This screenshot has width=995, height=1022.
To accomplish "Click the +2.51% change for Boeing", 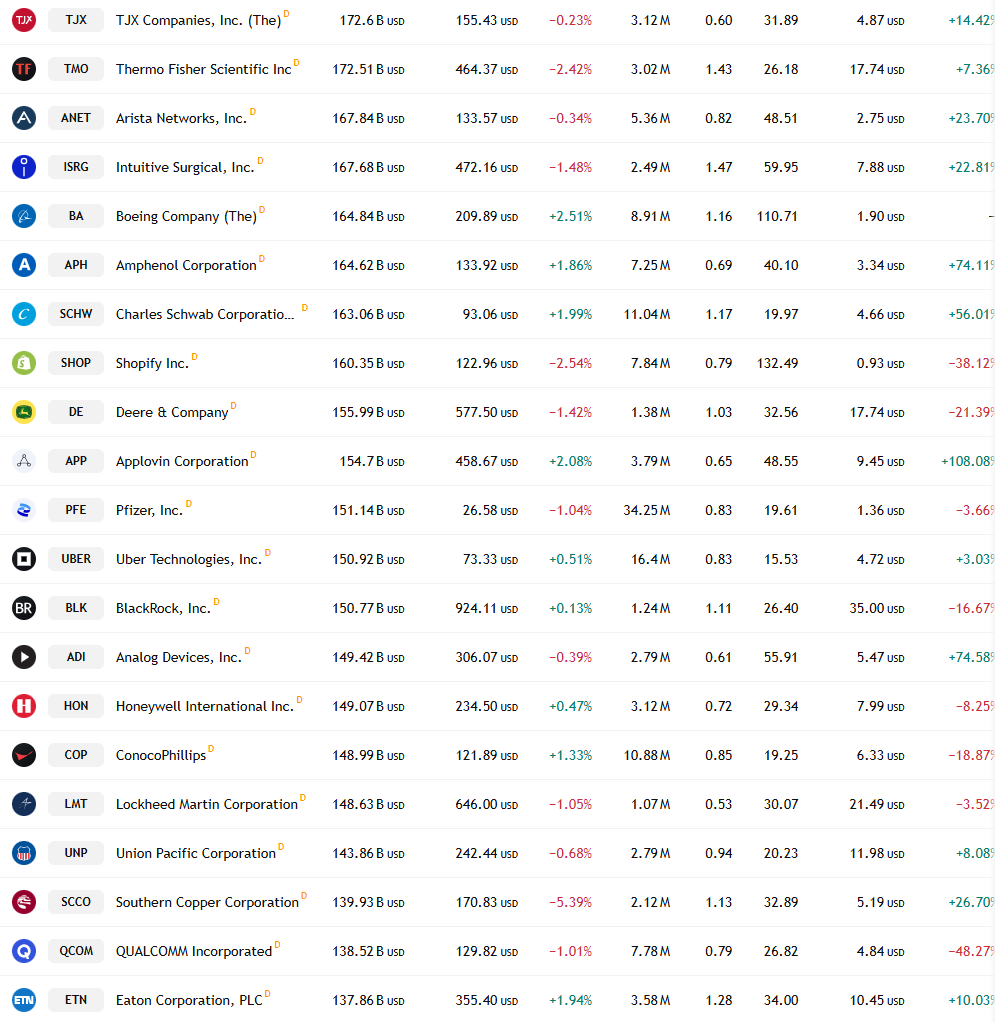I will (x=570, y=216).
